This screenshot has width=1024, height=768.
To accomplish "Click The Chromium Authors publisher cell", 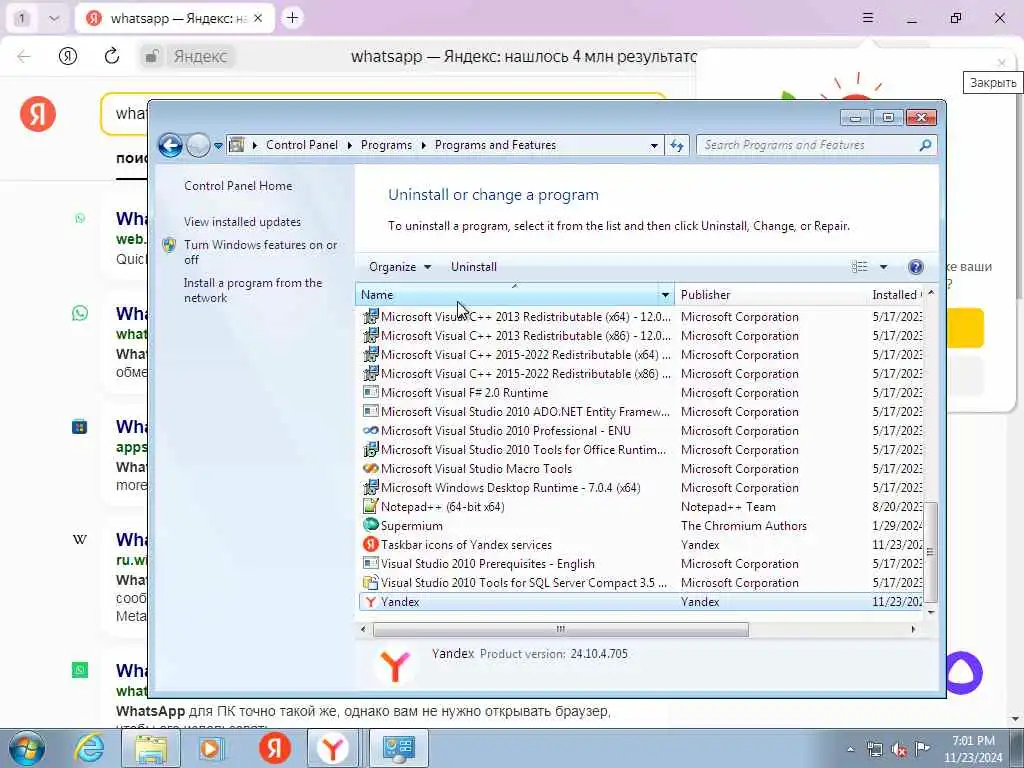I will pyautogui.click(x=743, y=525).
